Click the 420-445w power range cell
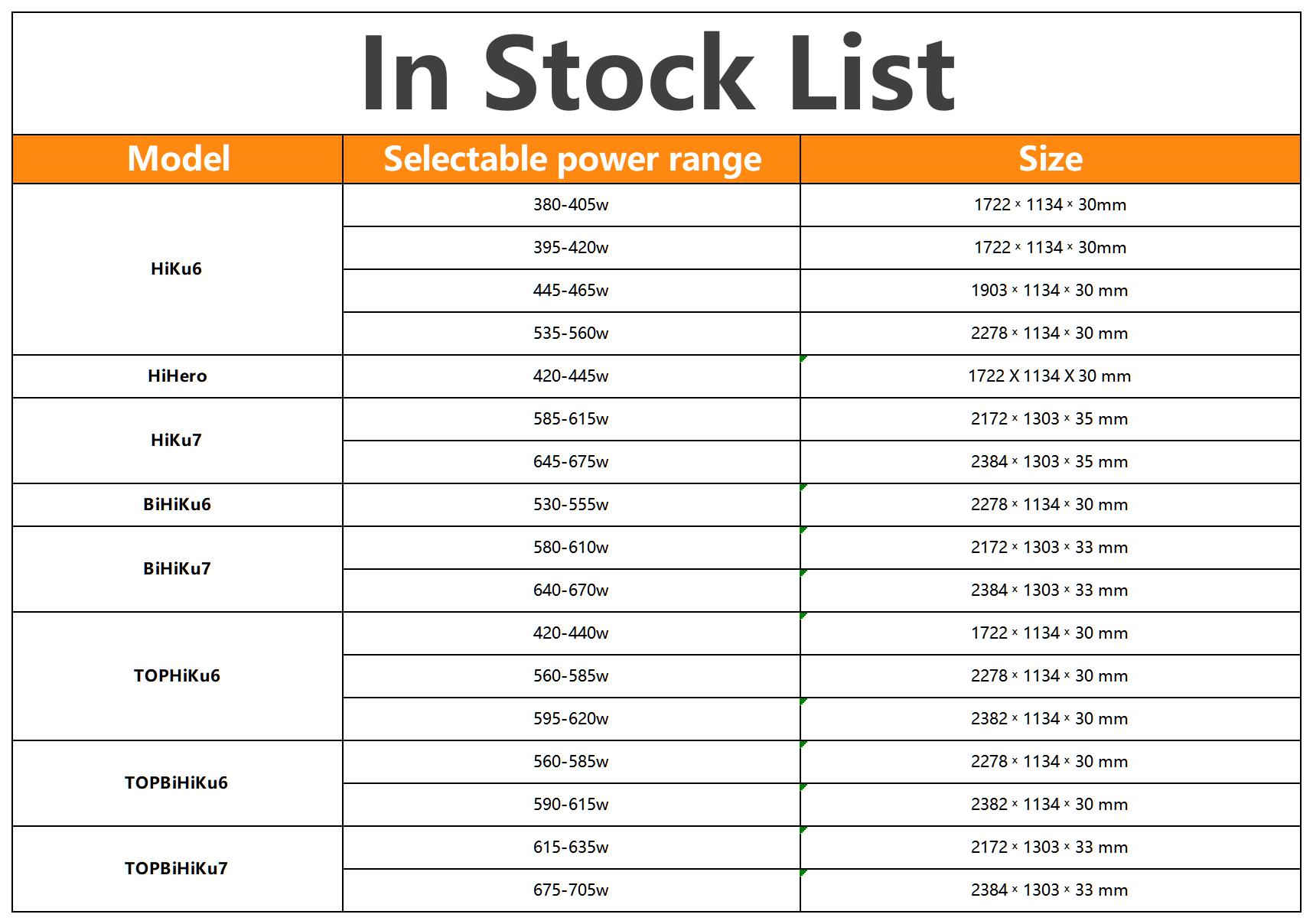This screenshot has width=1313, height=924. (571, 376)
